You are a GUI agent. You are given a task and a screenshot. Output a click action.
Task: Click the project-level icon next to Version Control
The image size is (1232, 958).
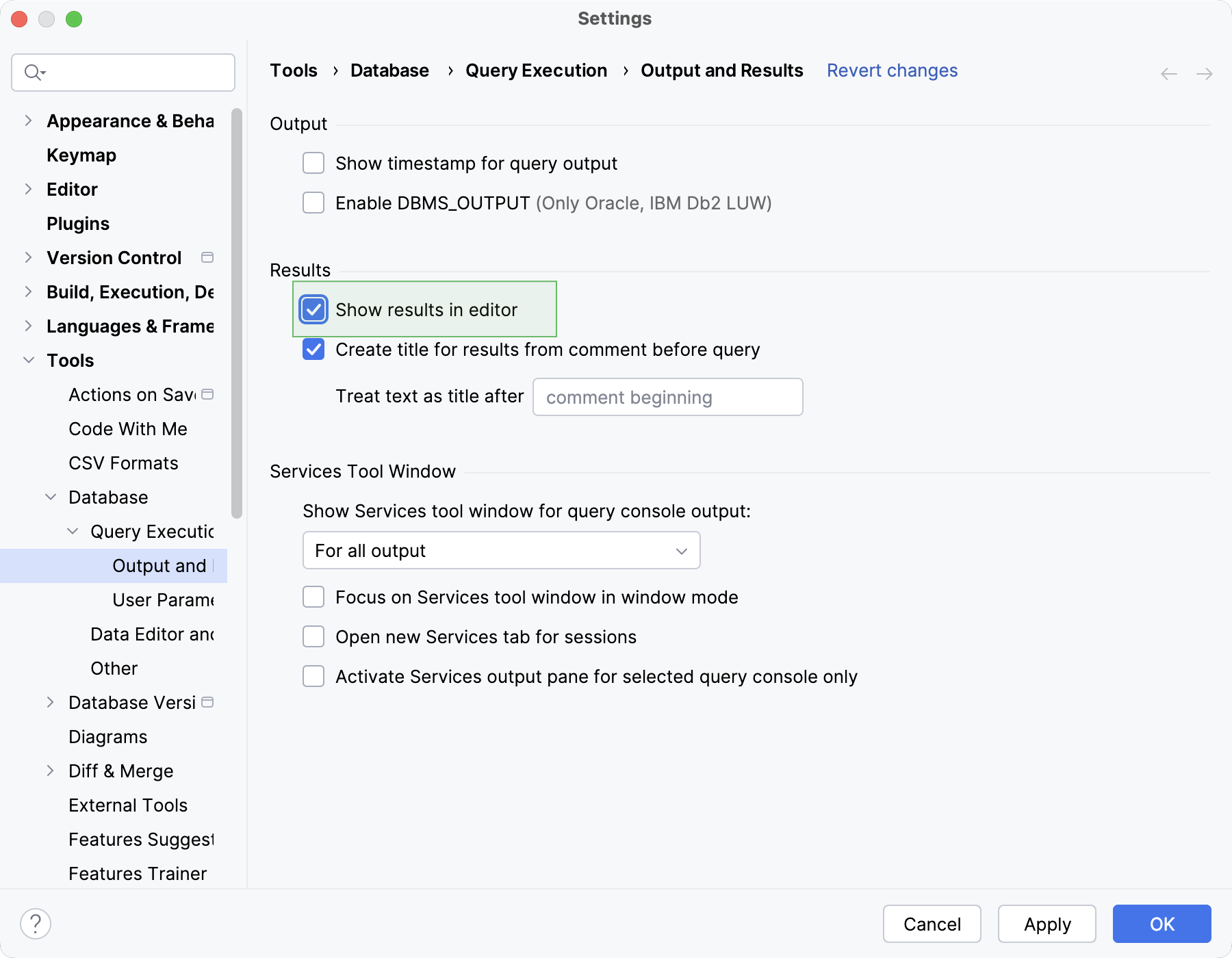[207, 257]
